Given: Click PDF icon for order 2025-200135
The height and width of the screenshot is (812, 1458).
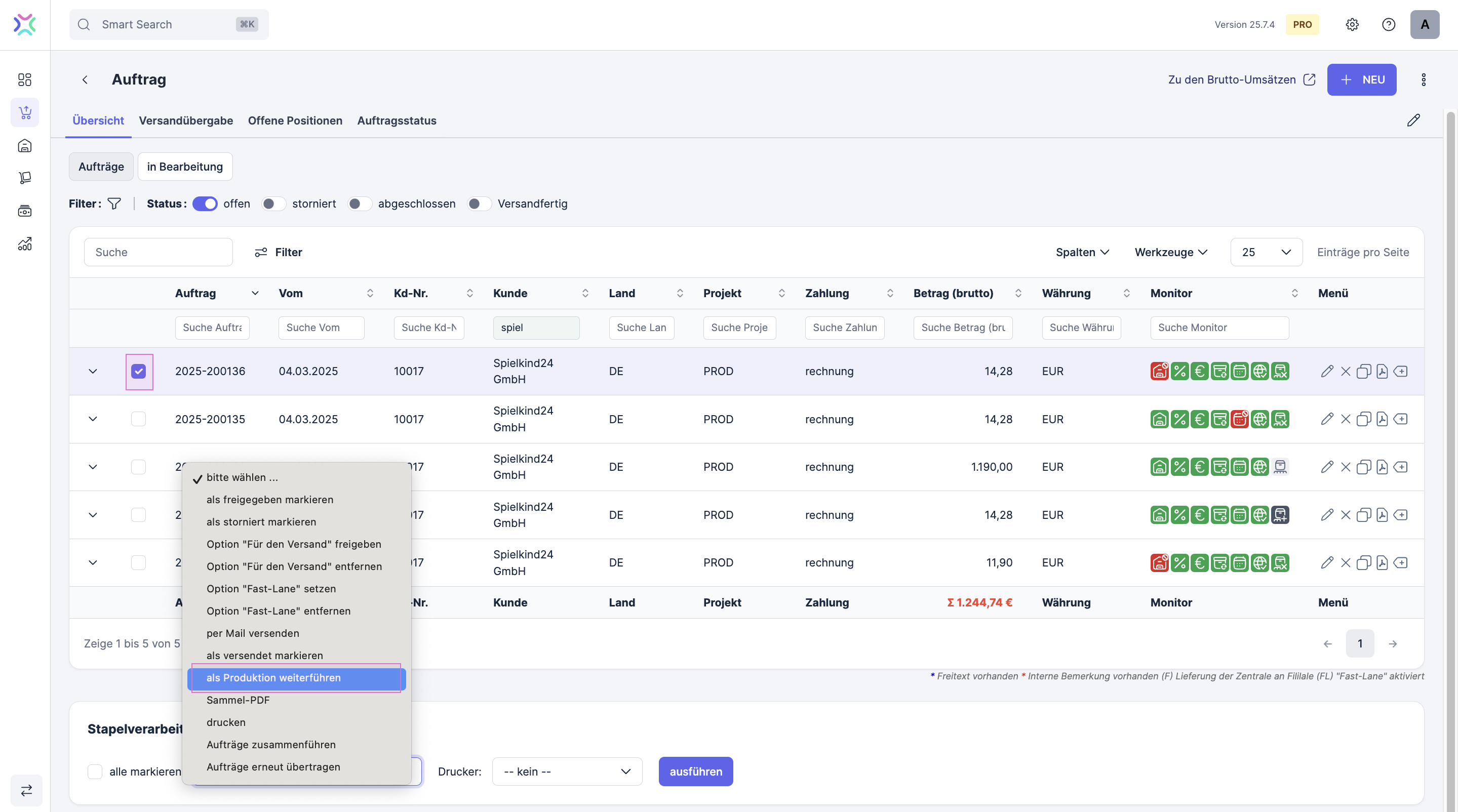Looking at the screenshot, I should (1382, 419).
